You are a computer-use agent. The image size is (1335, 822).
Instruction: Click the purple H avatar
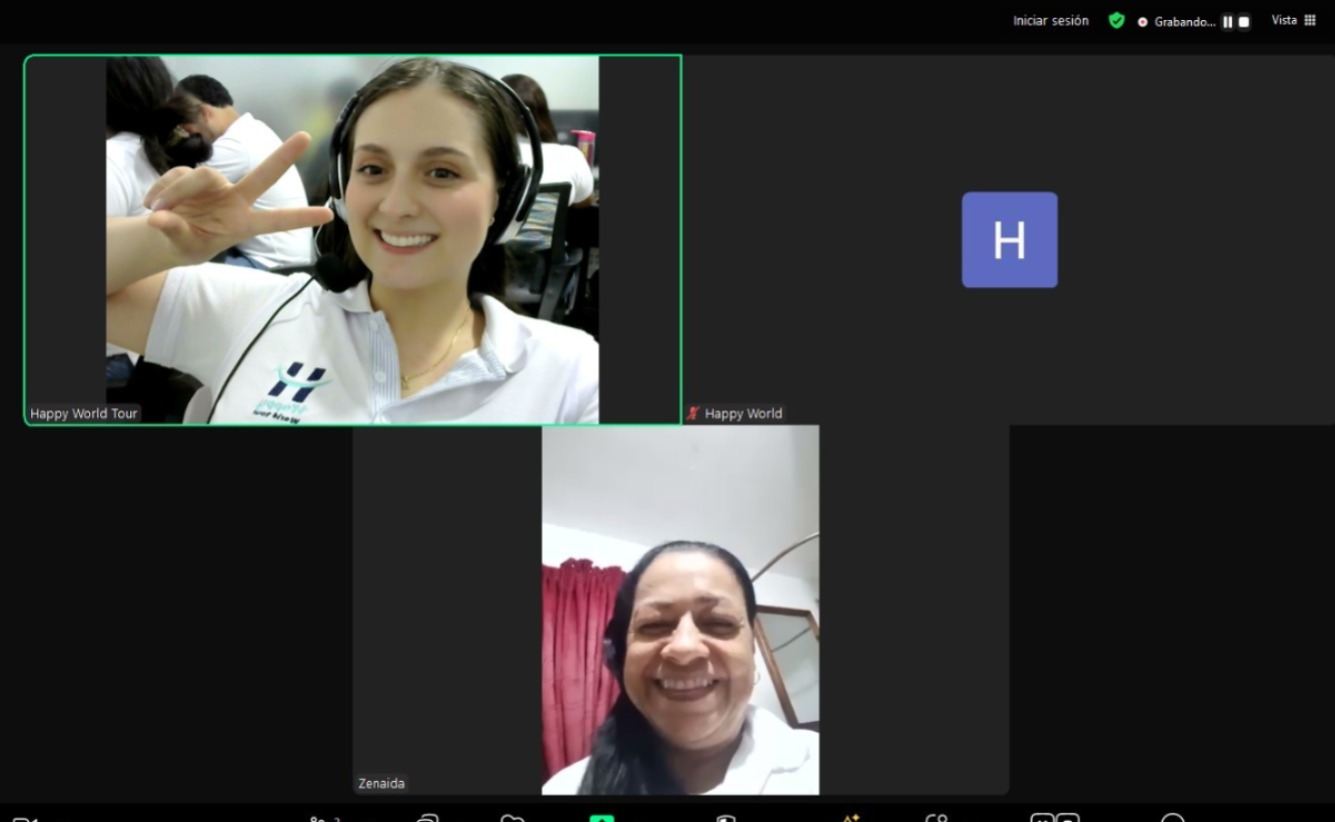coord(1009,240)
